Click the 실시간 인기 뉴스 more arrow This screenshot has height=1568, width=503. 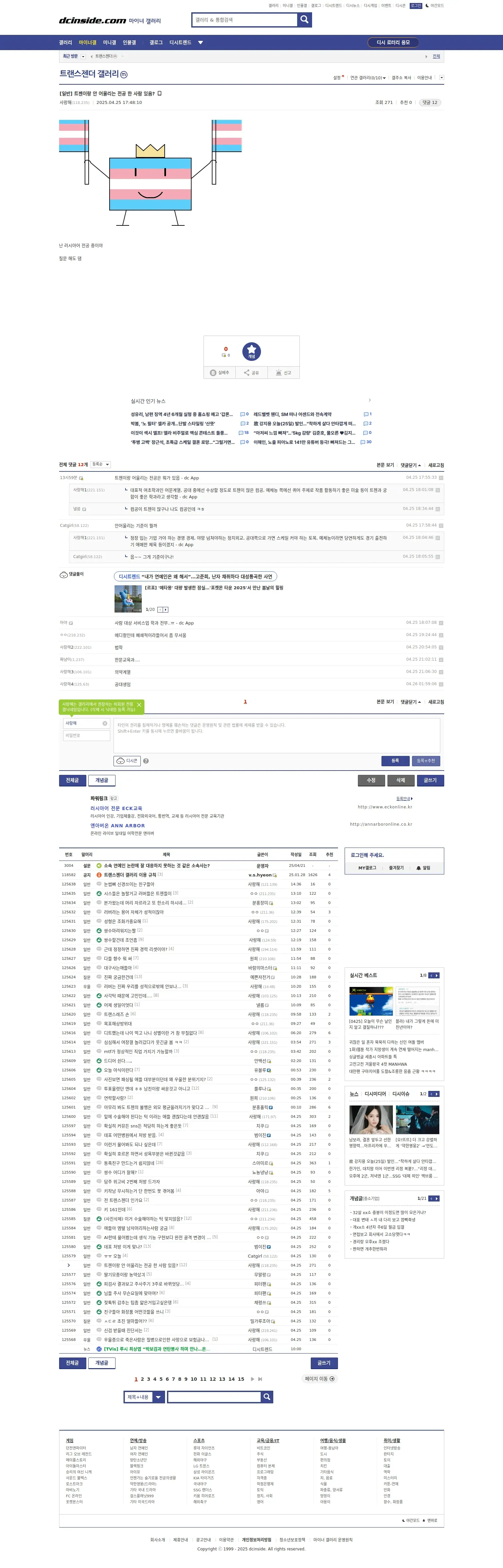[370, 400]
